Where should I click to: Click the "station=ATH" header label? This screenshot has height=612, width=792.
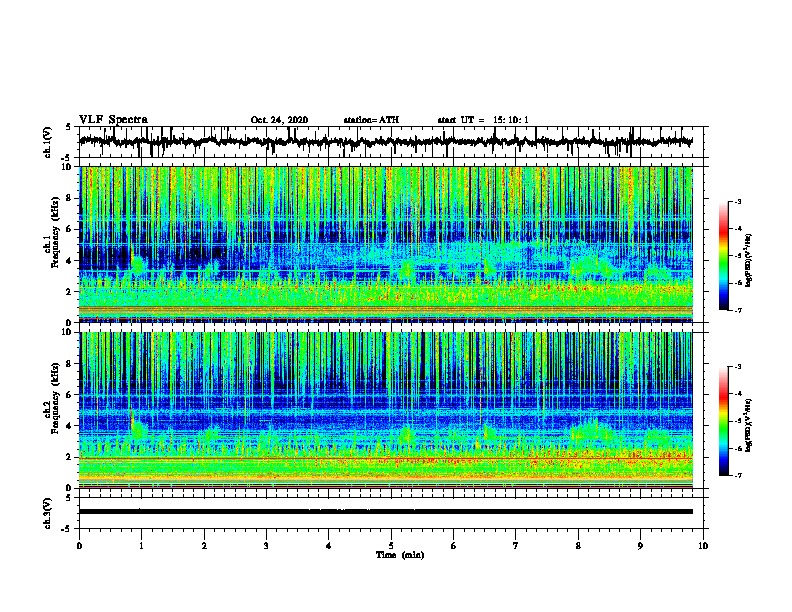371,120
